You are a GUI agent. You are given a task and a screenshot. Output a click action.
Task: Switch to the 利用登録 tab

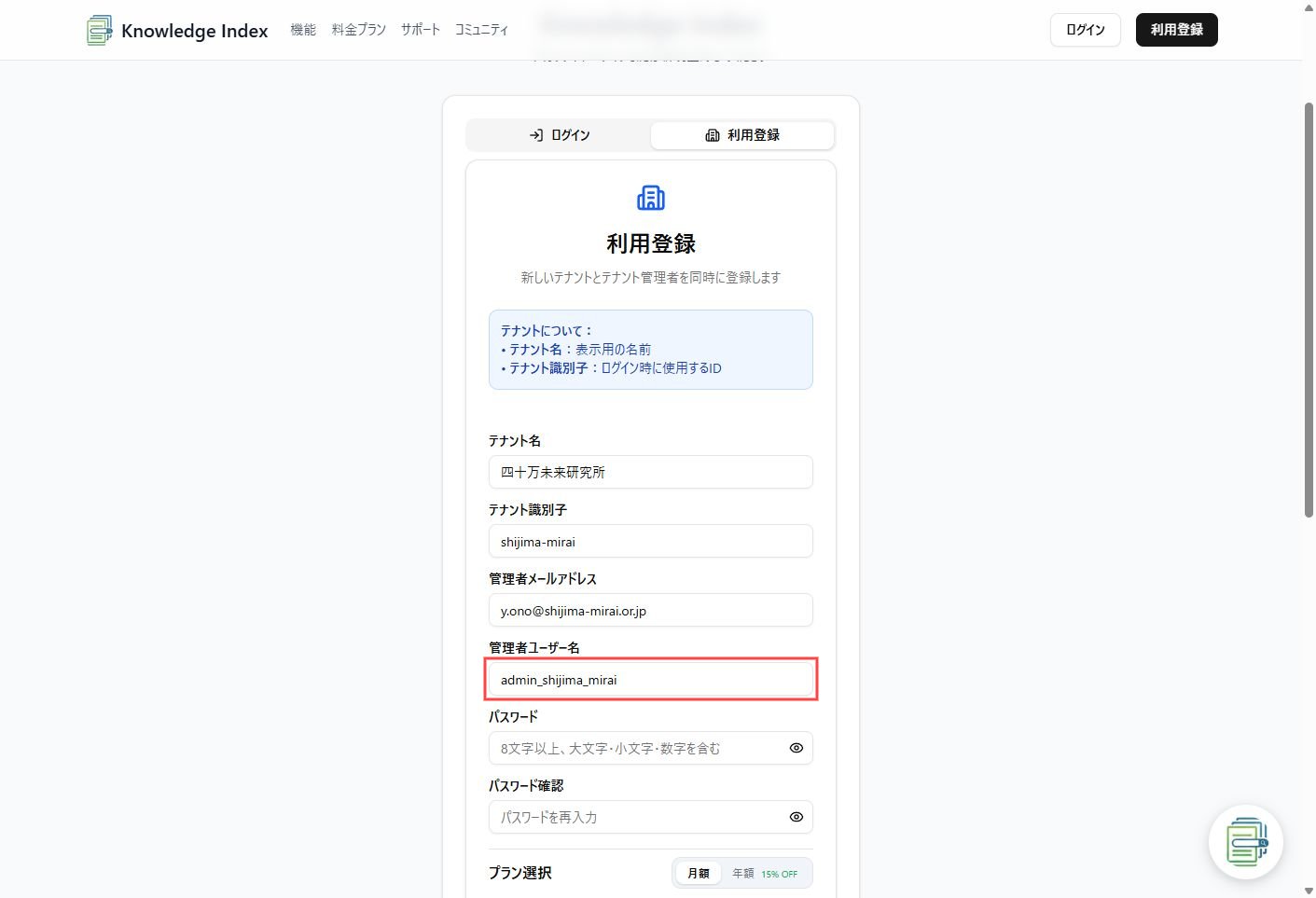(742, 135)
